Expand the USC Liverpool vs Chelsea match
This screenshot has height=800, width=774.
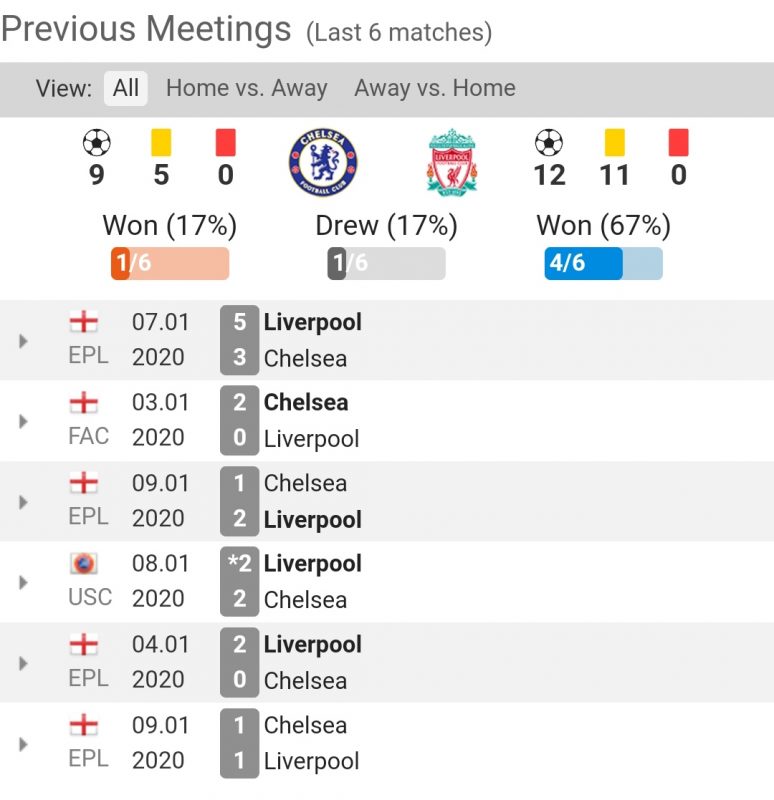point(24,582)
